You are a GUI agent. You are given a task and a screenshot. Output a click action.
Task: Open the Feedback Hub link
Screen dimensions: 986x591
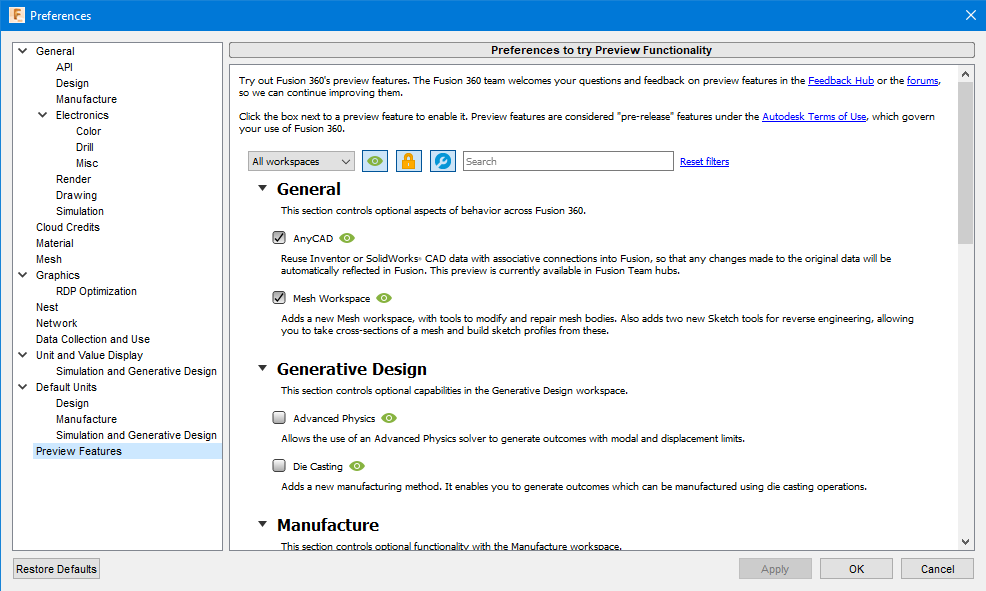841,80
